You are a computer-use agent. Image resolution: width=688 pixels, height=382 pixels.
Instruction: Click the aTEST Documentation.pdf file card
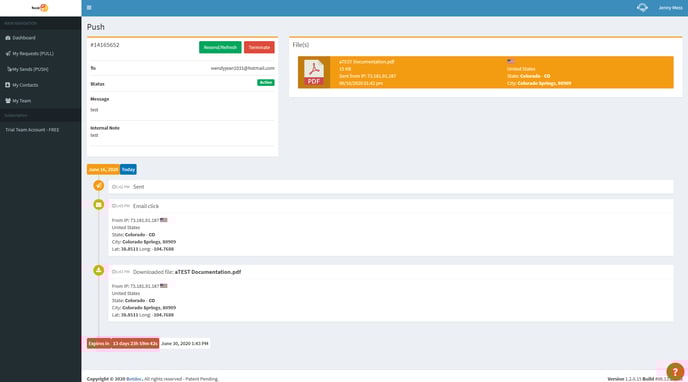[486, 72]
